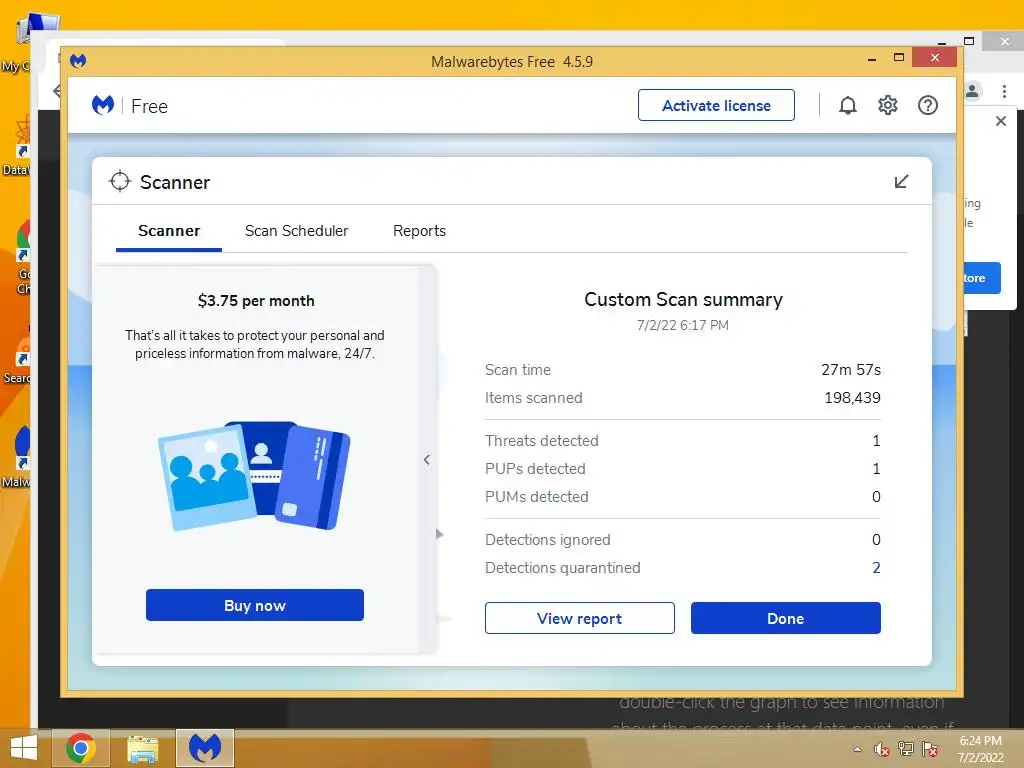
Task: Click View report button
Action: 579,618
